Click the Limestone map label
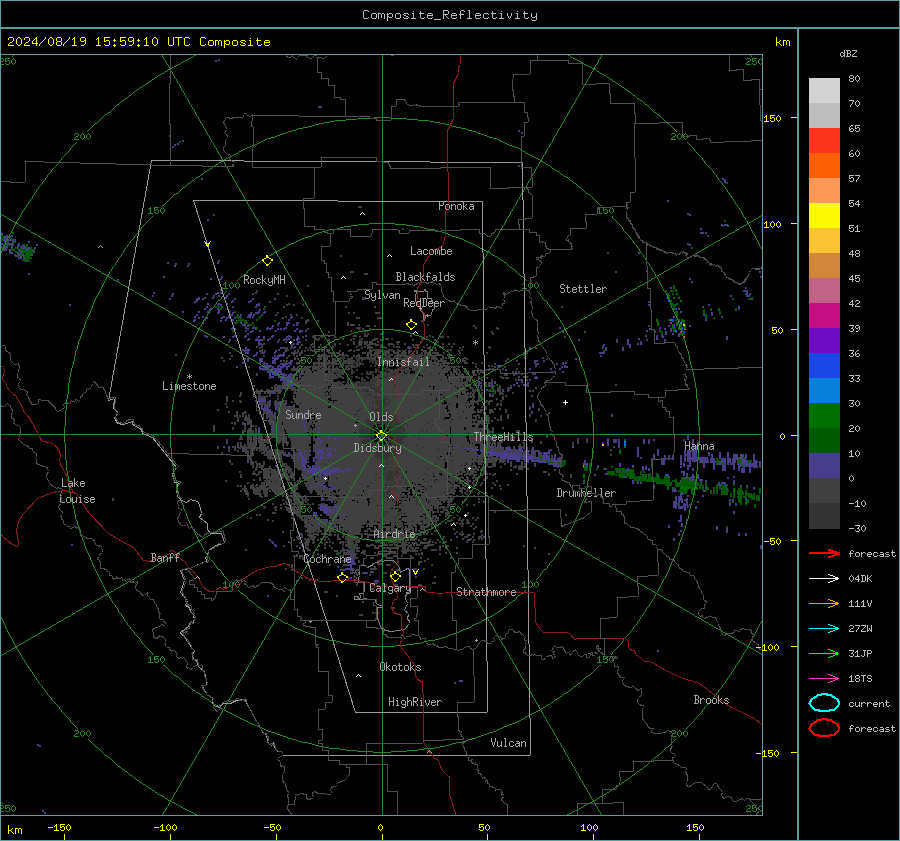 [x=189, y=386]
